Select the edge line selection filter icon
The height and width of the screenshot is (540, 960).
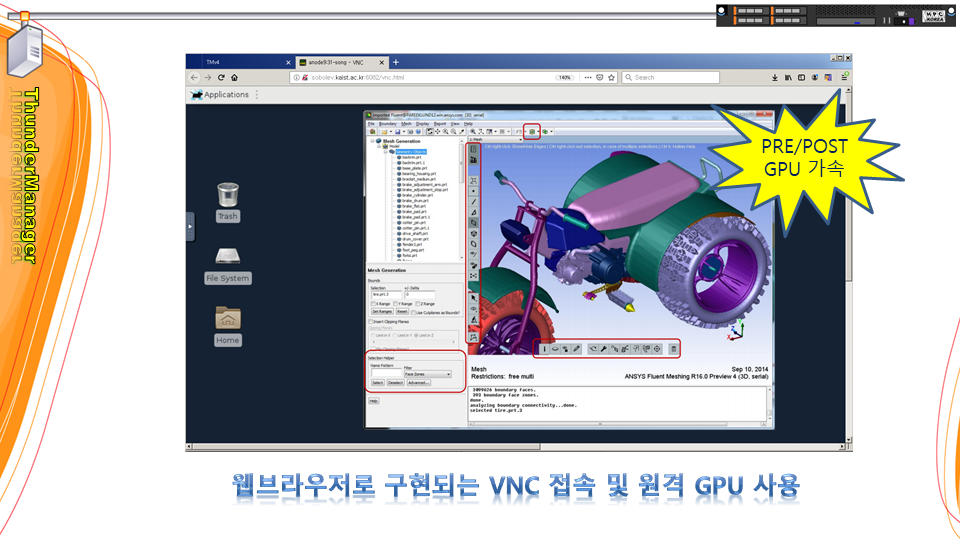473,202
